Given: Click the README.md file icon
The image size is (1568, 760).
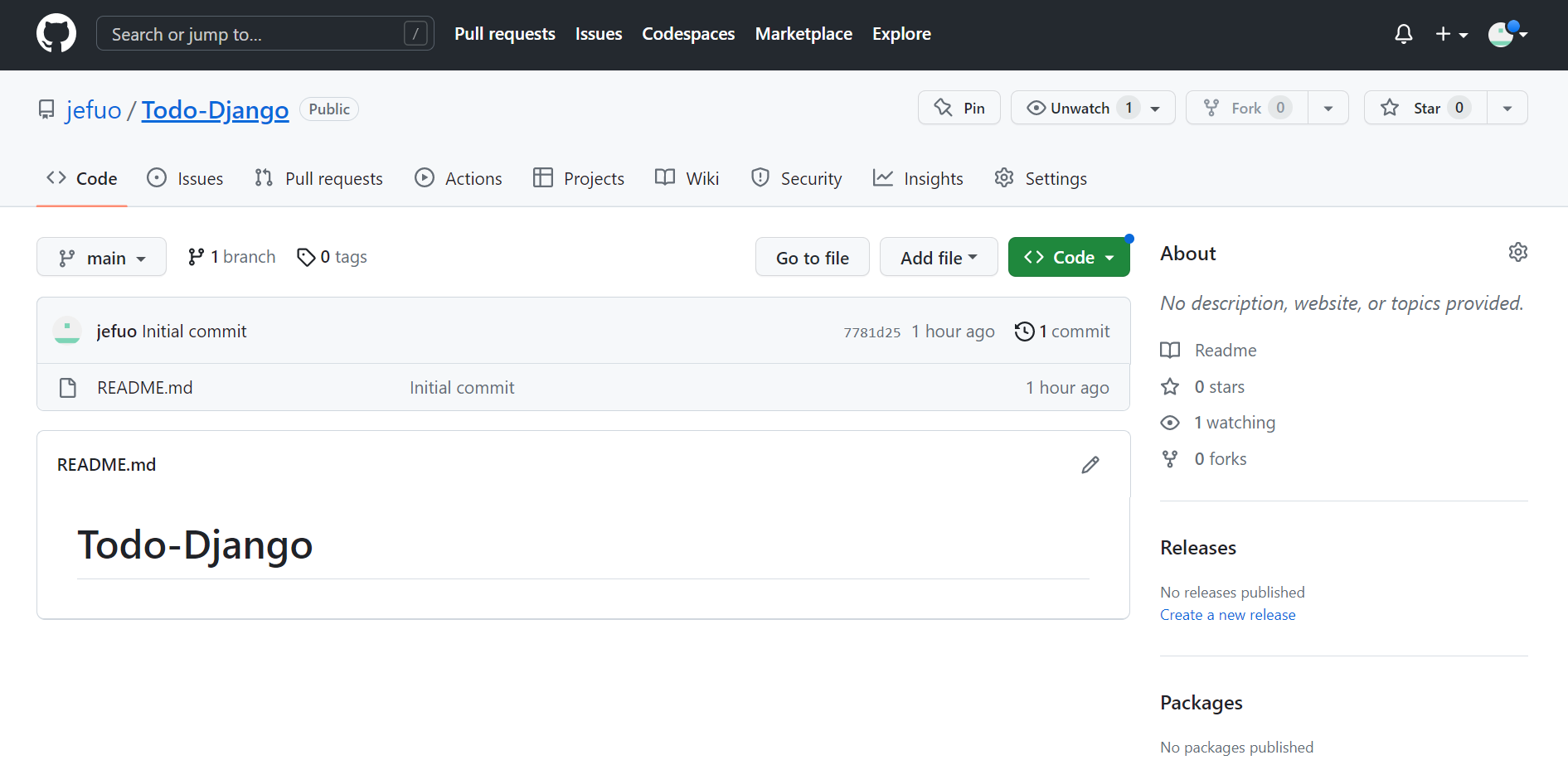Looking at the screenshot, I should coord(68,388).
